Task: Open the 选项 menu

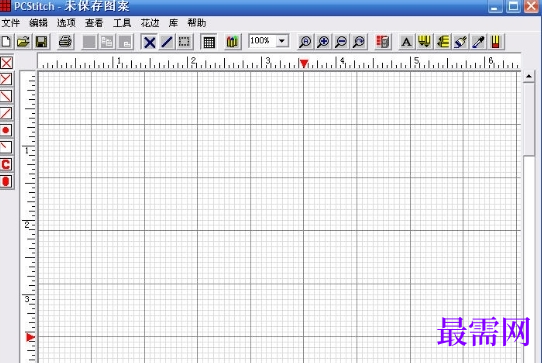Action: point(66,23)
